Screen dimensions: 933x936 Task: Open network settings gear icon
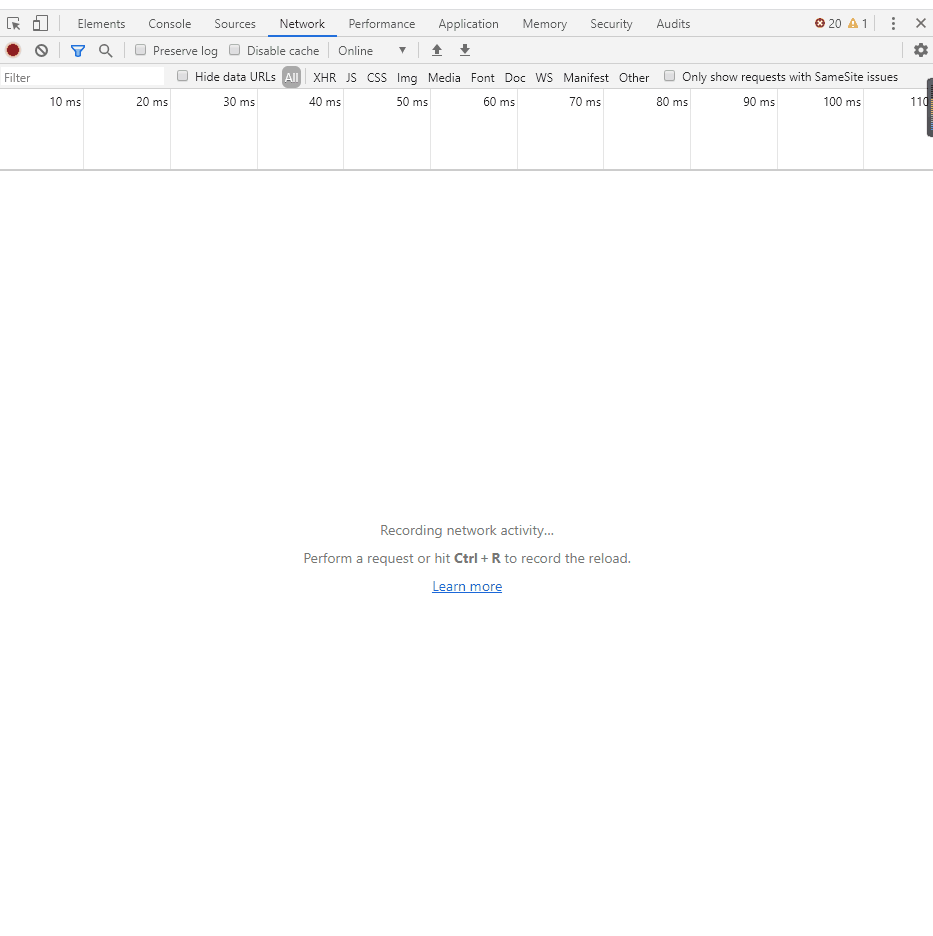coord(921,51)
